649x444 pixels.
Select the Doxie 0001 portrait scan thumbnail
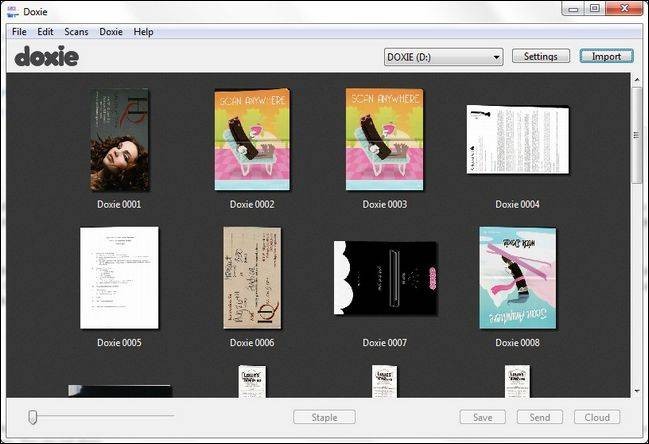[120, 139]
